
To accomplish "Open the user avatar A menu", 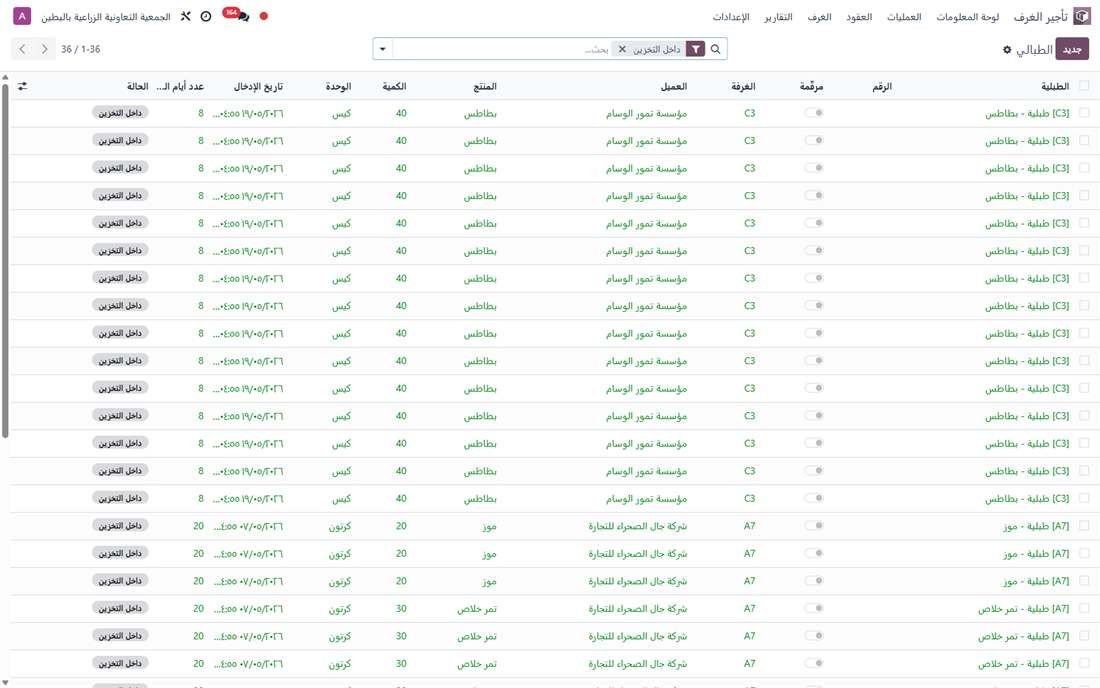I will click(22, 16).
